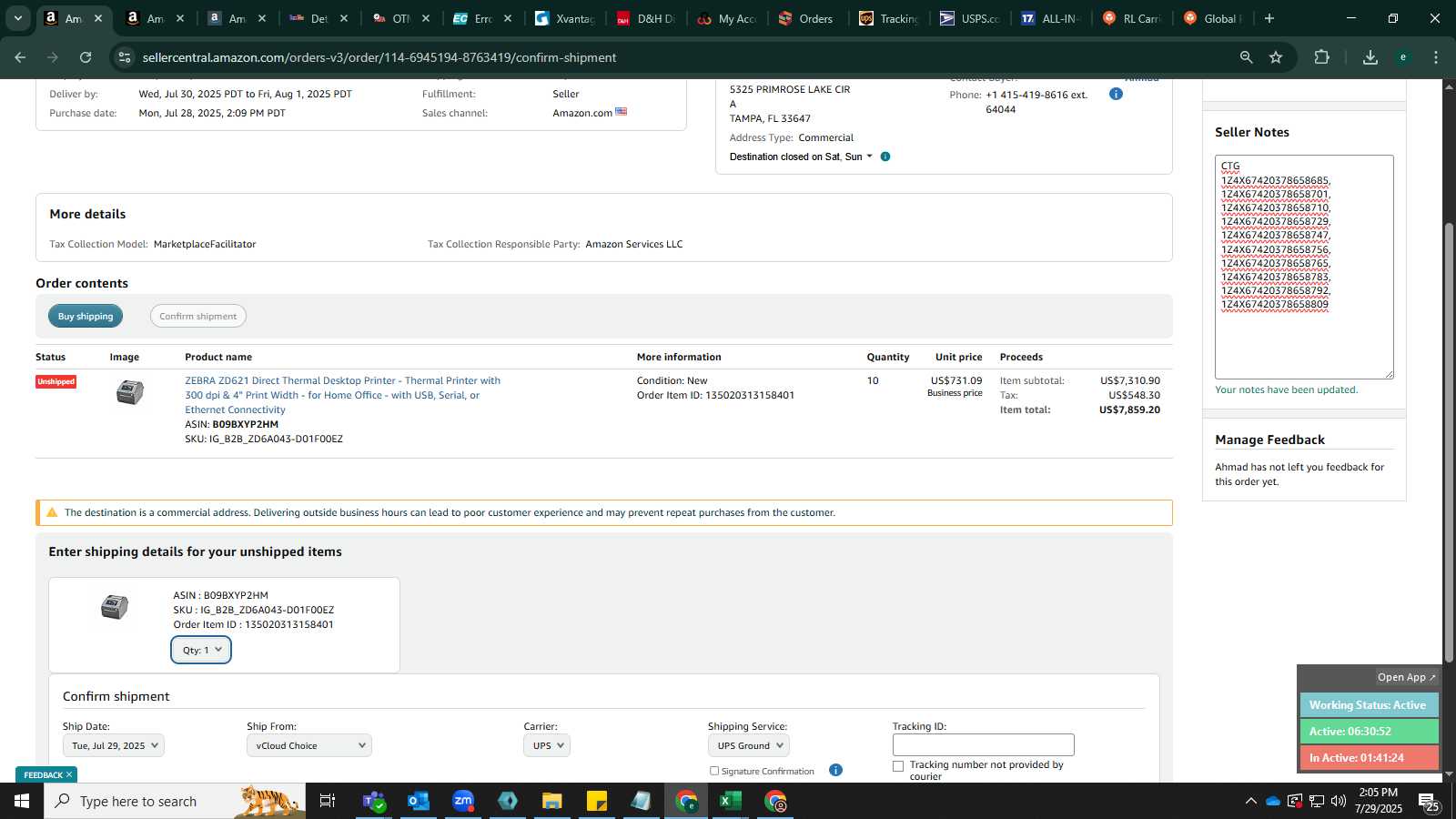Click the Buy shipping button
The height and width of the screenshot is (819, 1456).
[86, 316]
